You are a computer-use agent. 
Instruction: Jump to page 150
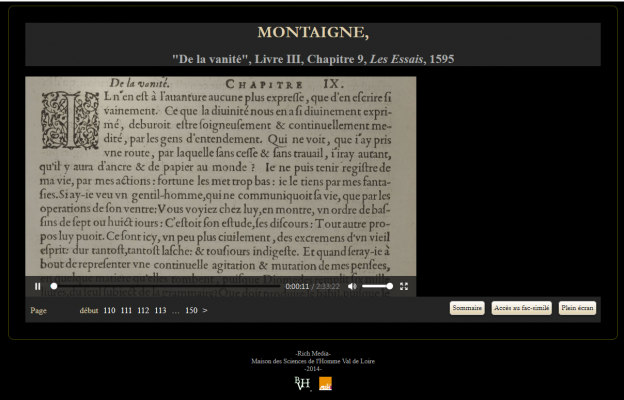(x=191, y=310)
